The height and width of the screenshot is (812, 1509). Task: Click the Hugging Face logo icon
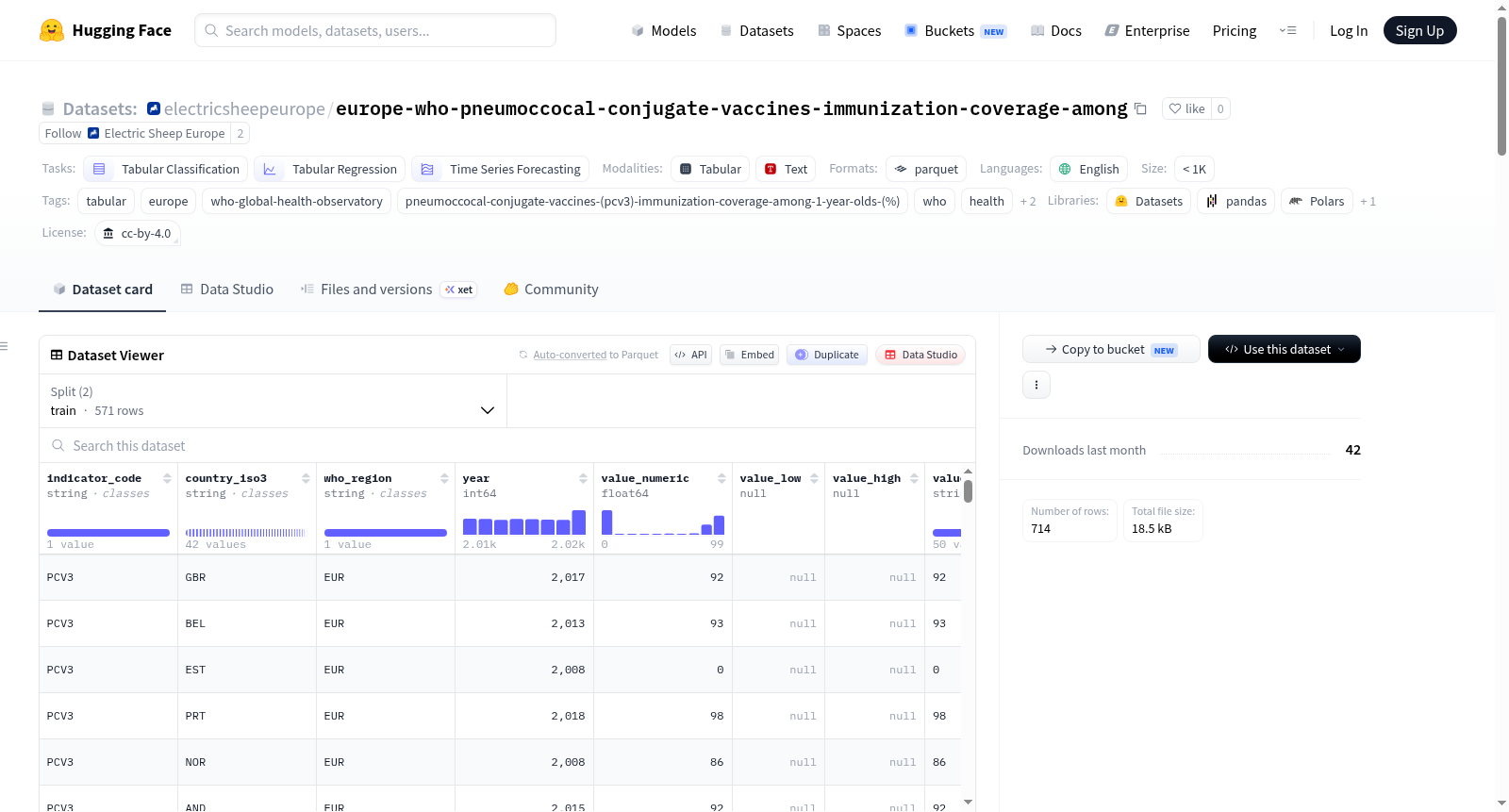(52, 30)
